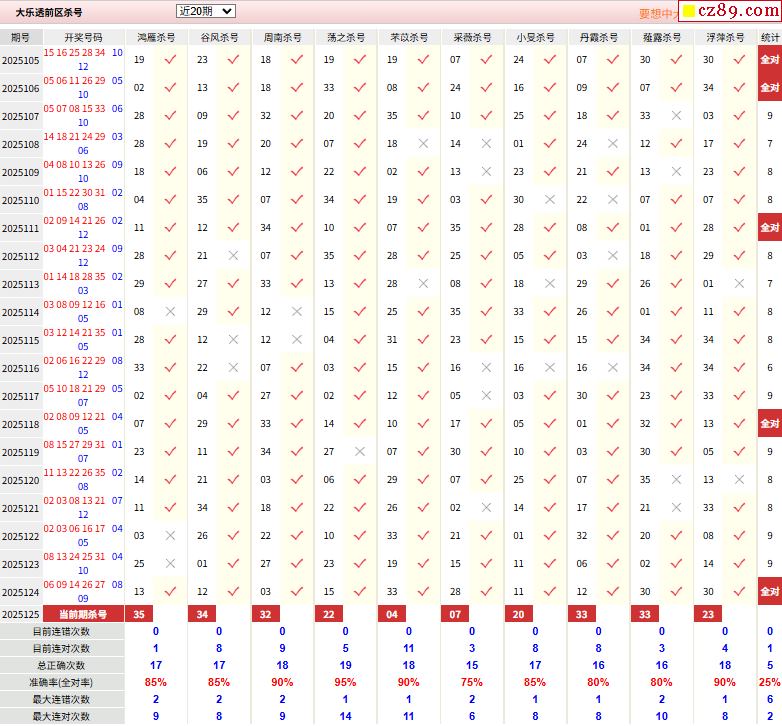The image size is (782, 726).
Task: Click the red 全对 badge in row 2025105
Action: click(769, 60)
